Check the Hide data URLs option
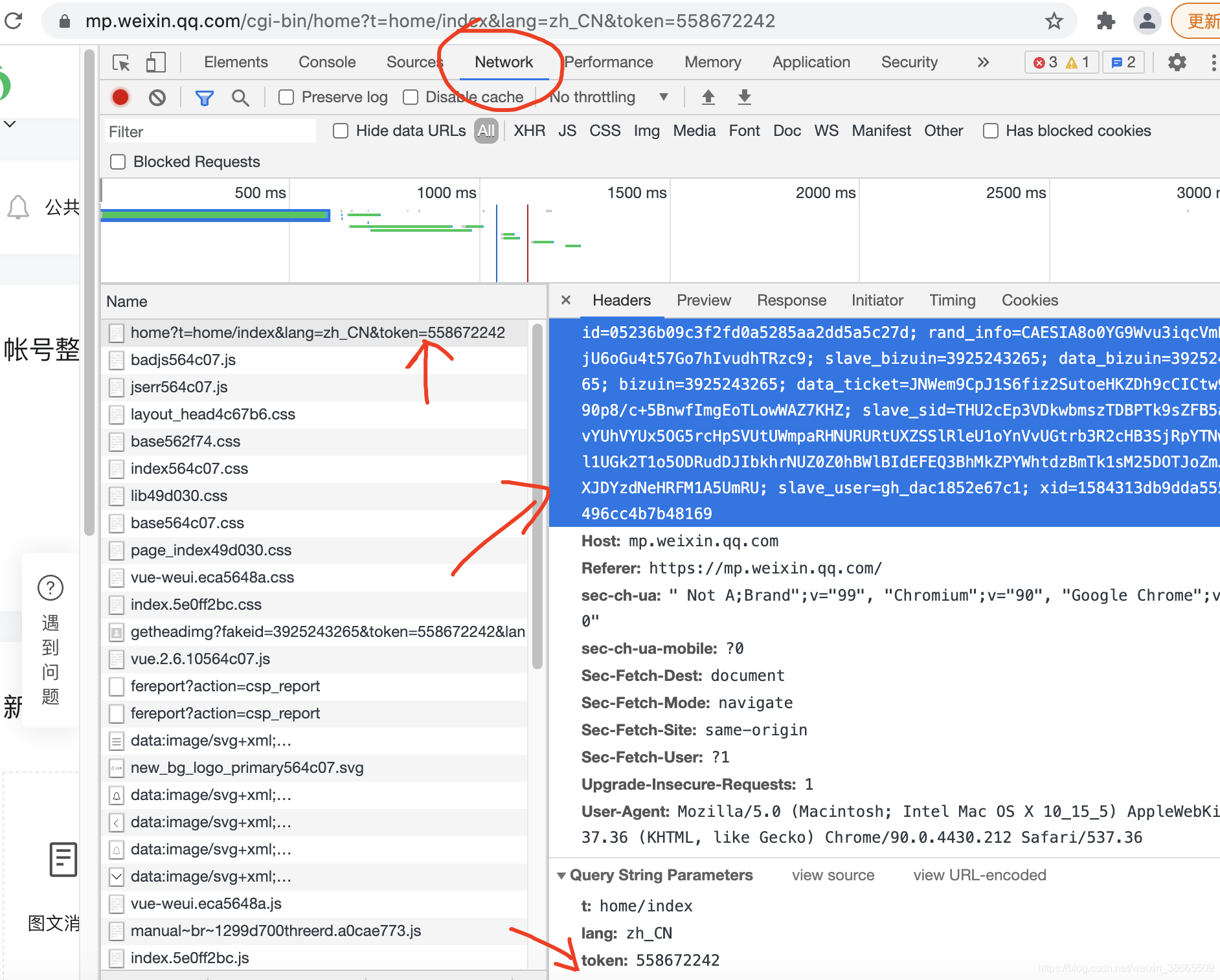 click(341, 131)
